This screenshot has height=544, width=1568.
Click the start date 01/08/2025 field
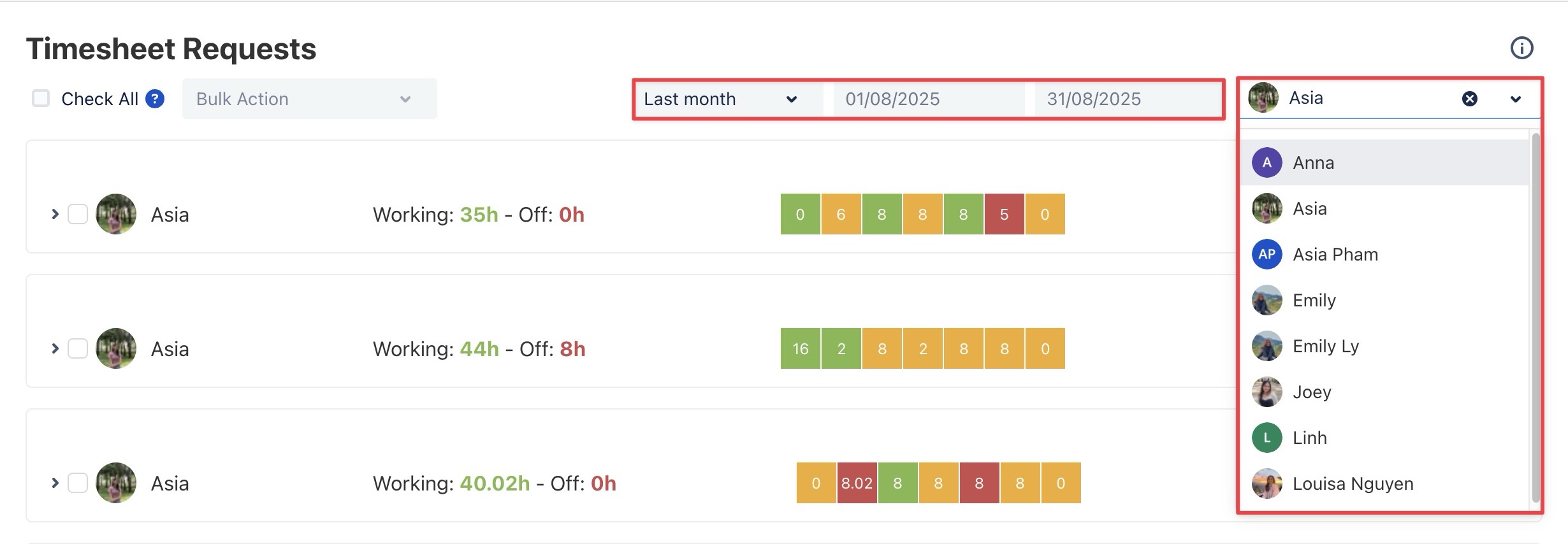click(892, 99)
